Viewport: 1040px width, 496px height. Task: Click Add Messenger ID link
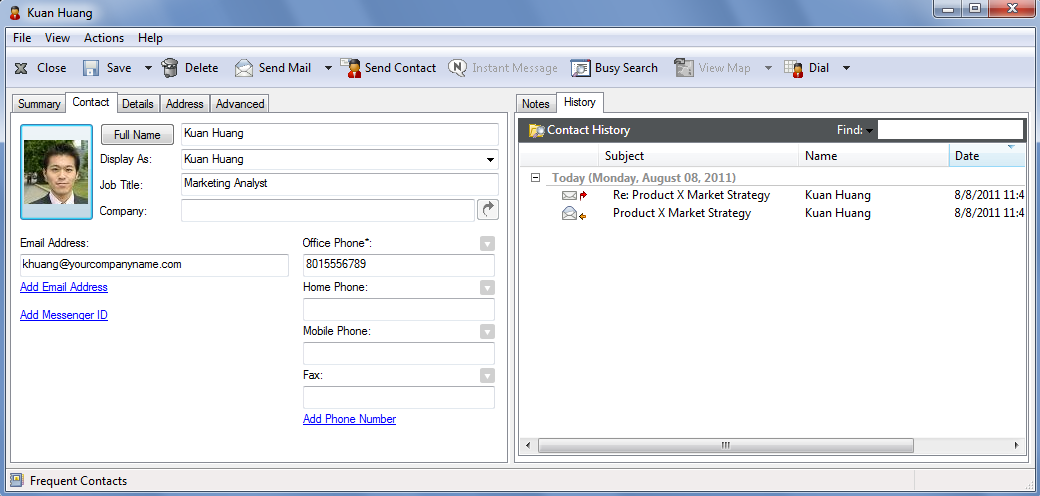64,315
